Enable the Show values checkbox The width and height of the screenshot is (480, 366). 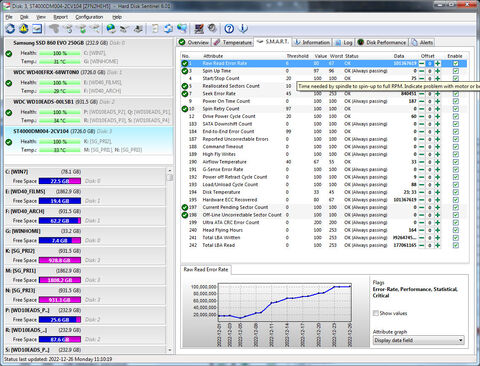click(x=376, y=313)
